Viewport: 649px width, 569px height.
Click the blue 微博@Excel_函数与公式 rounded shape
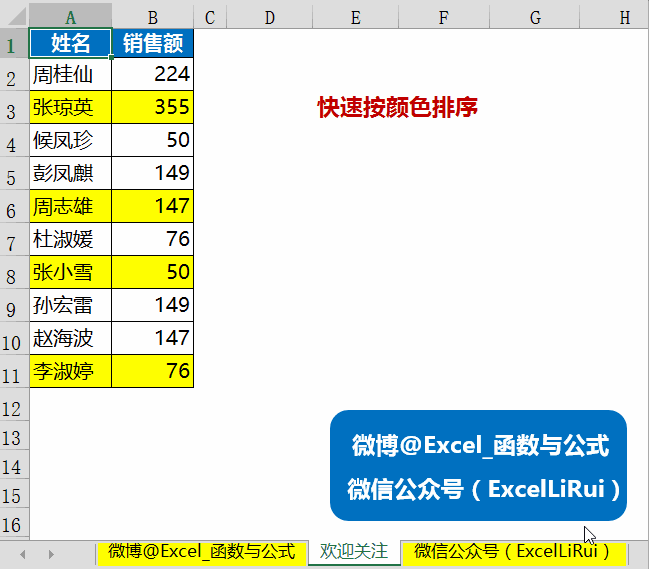[478, 466]
